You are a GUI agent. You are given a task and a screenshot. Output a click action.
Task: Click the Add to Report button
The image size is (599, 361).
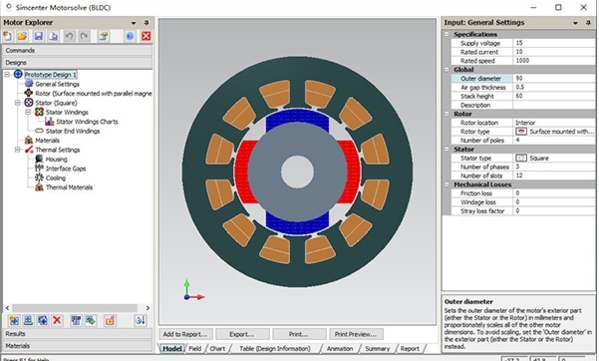[x=185, y=334]
